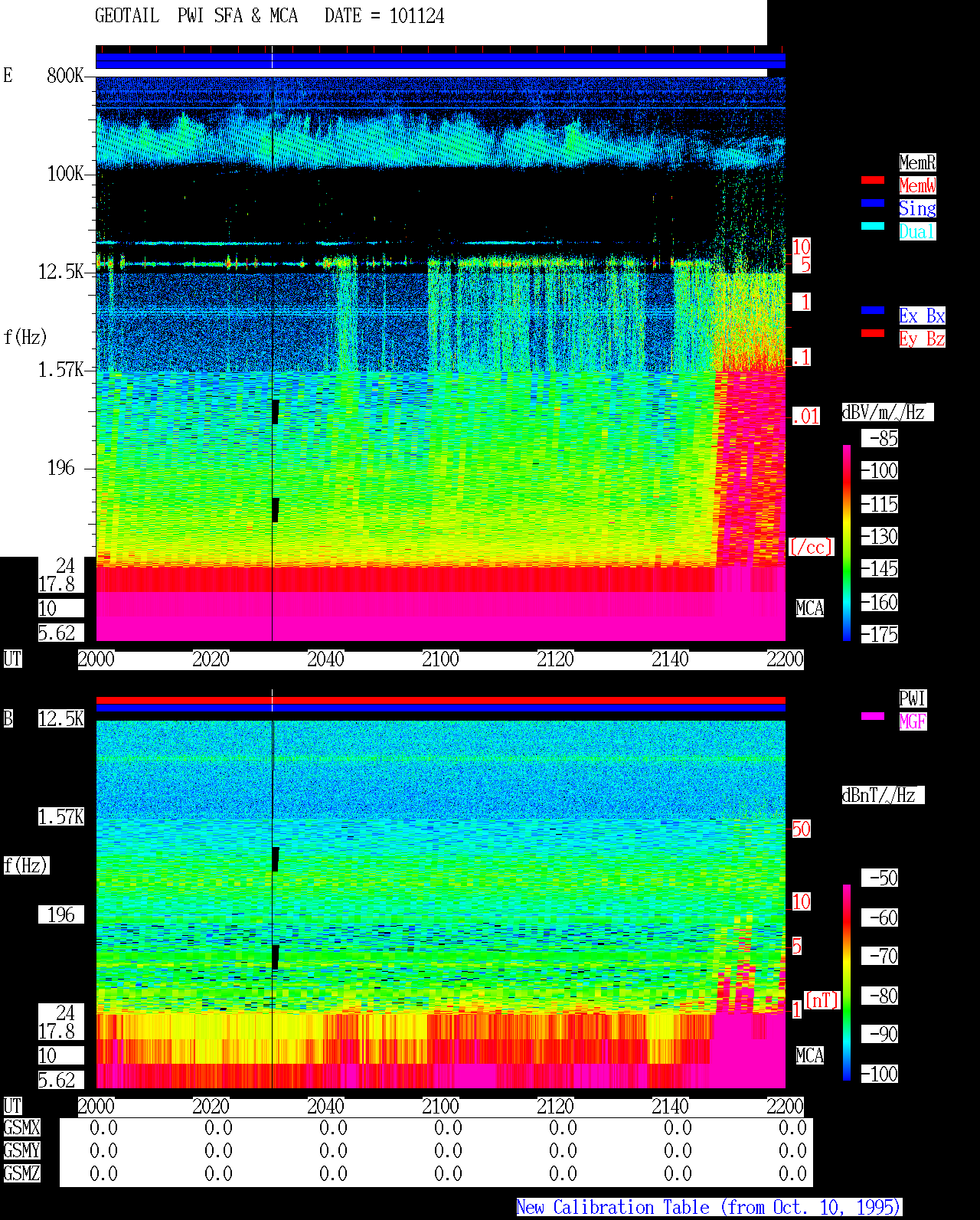Click the blue Ex Bx legend swatch
This screenshot has height=1220, width=980.
[x=873, y=310]
